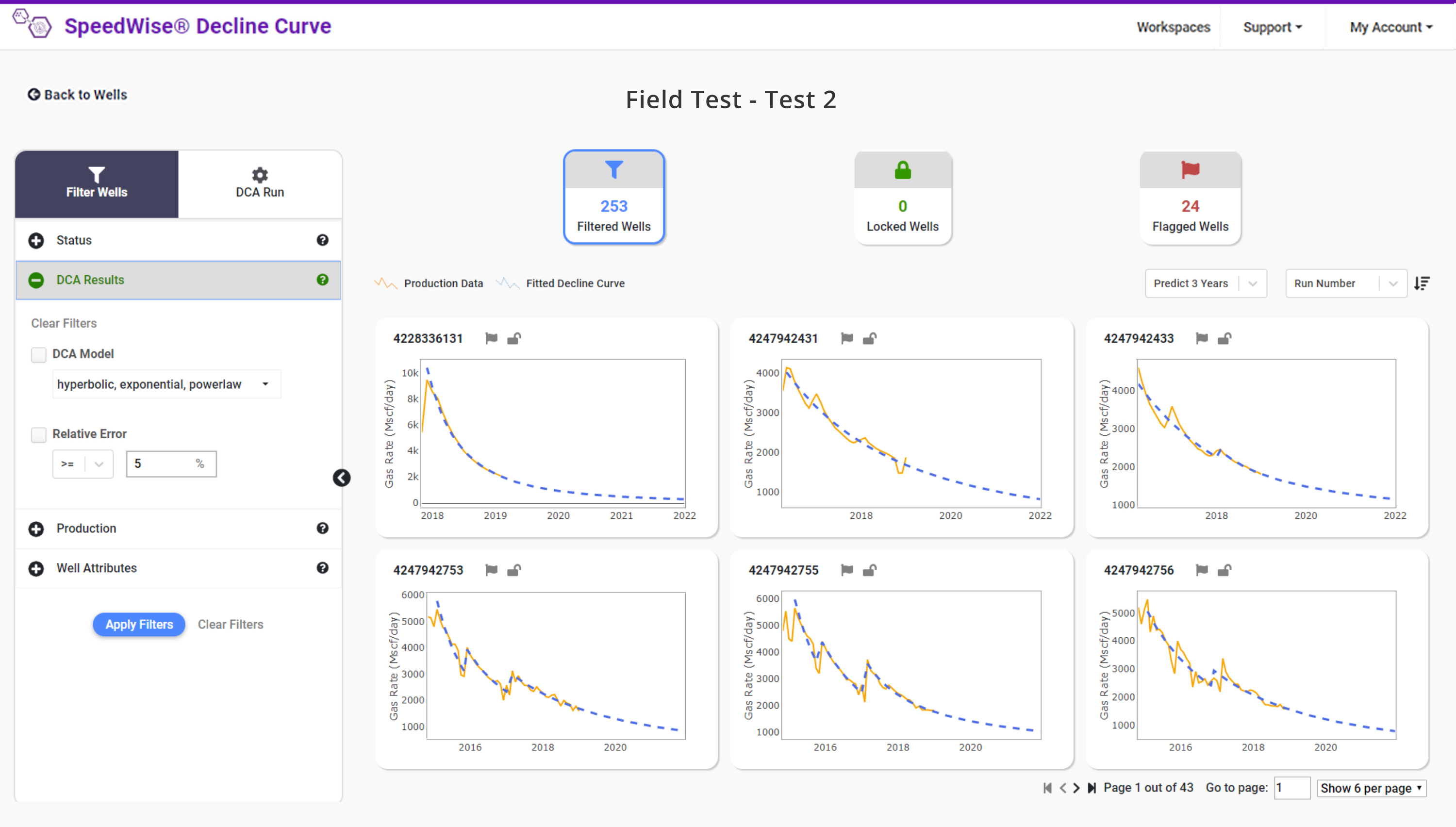
Task: Toggle the Relative Error checkbox filter
Action: click(38, 434)
